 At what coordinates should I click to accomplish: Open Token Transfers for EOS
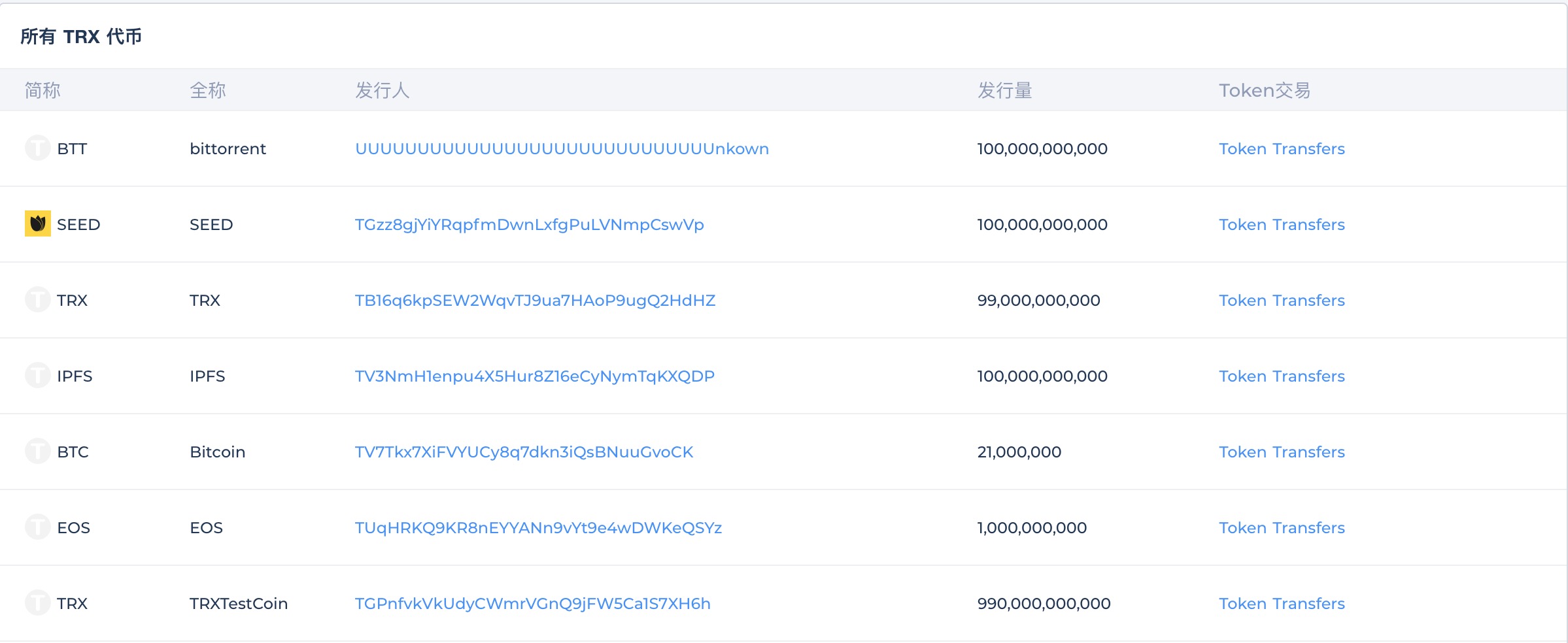[x=1282, y=528]
